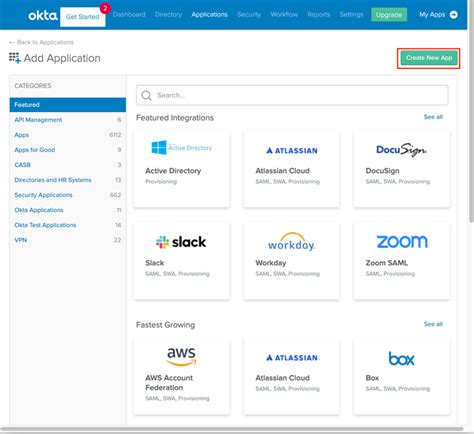Click the Atlassian Cloud title in Featured Integrations
Viewport: 474px width, 434px height.
tap(282, 171)
